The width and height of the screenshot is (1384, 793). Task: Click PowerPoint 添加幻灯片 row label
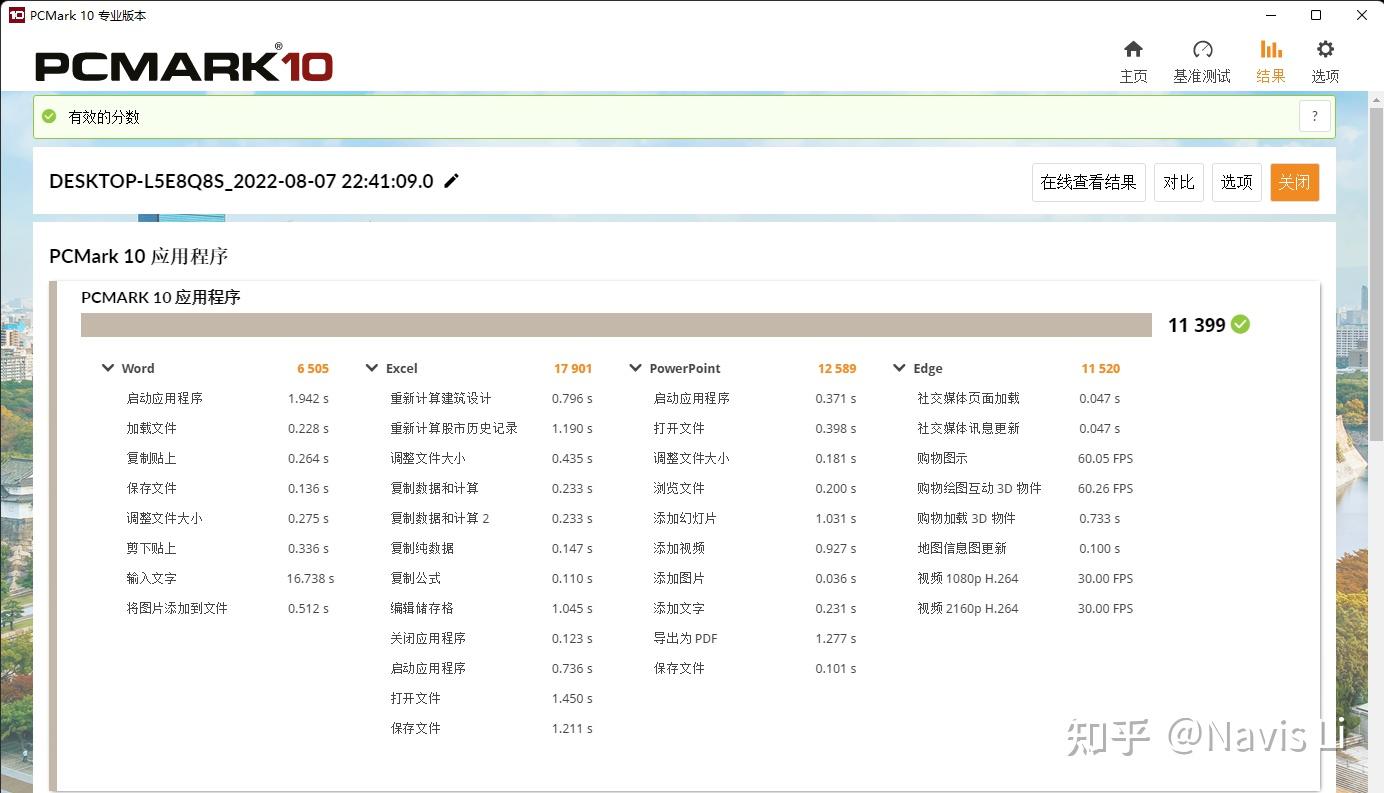coord(685,518)
